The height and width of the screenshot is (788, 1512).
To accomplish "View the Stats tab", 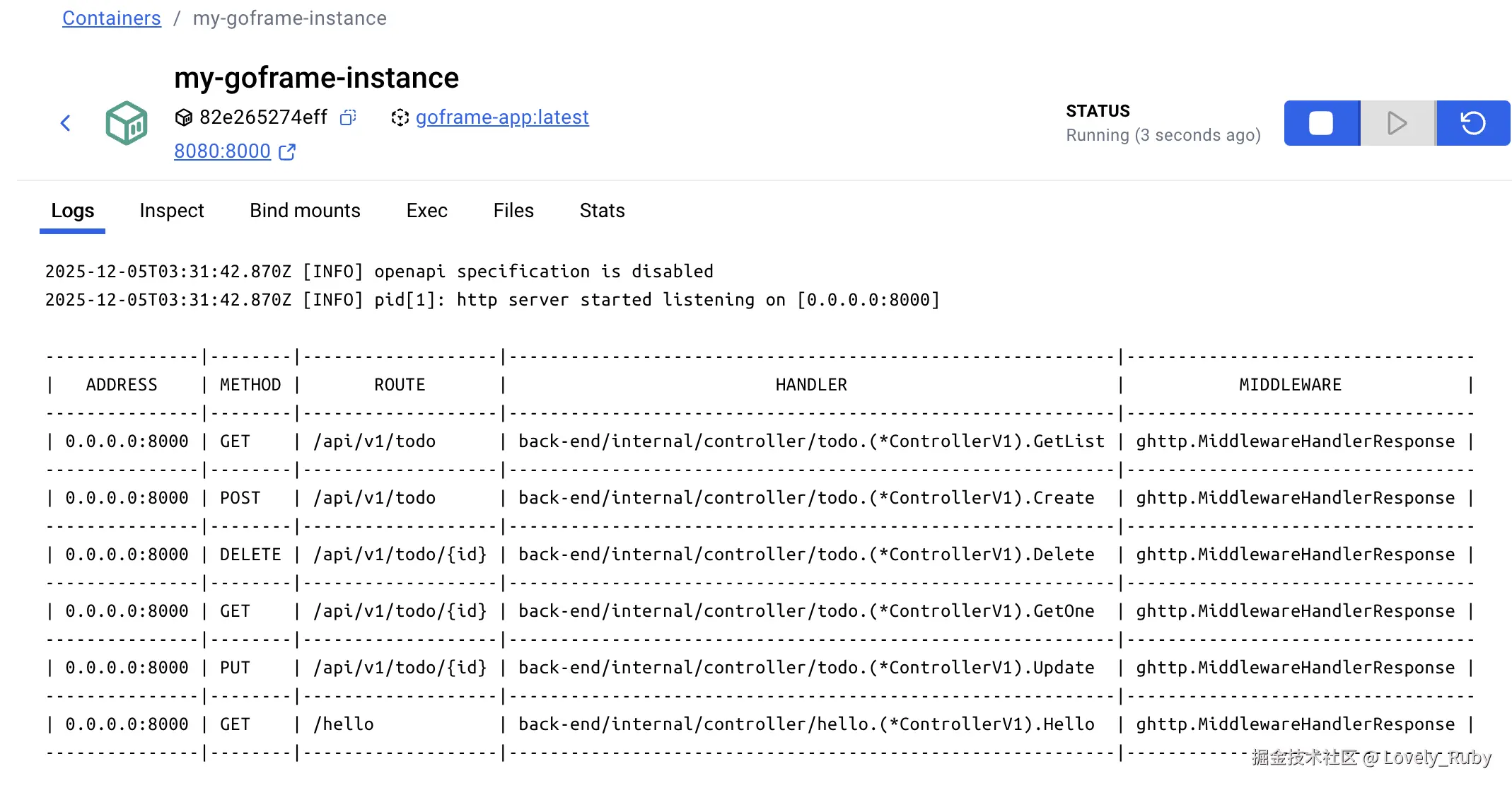I will click(x=602, y=211).
